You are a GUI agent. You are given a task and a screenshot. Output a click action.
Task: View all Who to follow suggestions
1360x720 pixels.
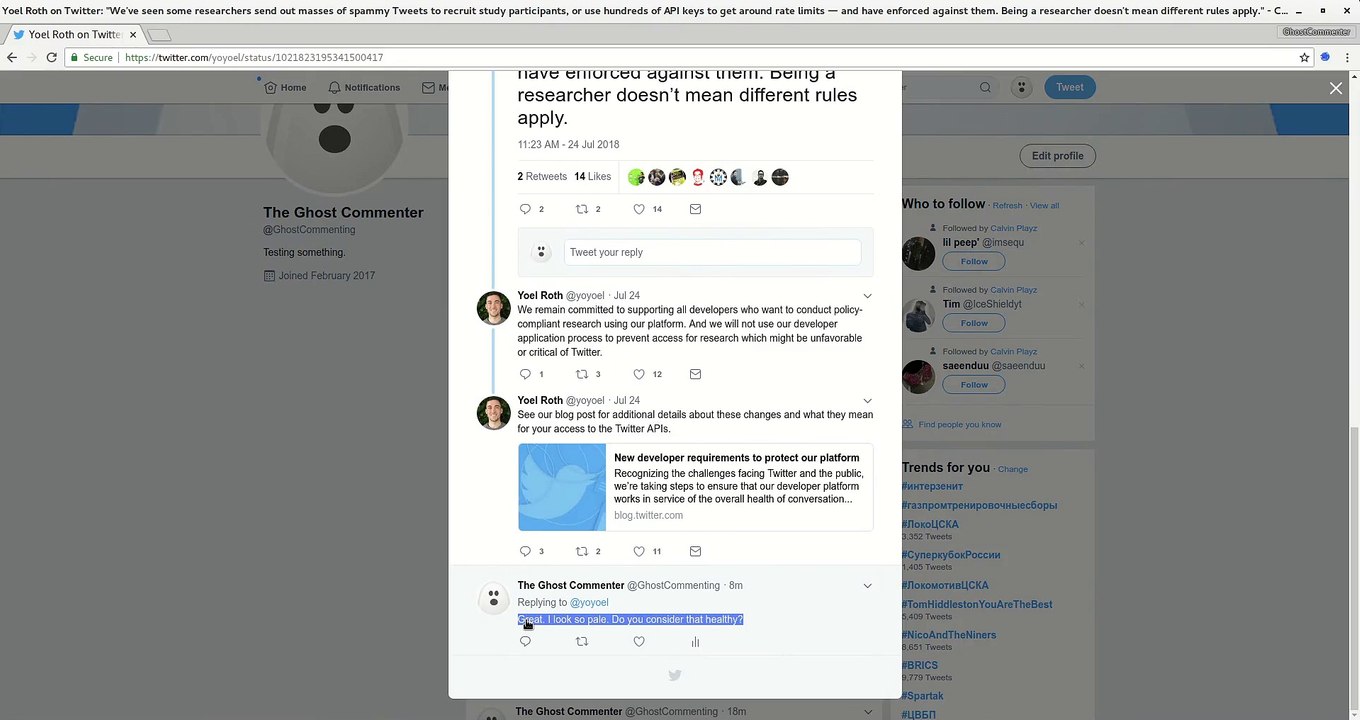point(1044,206)
